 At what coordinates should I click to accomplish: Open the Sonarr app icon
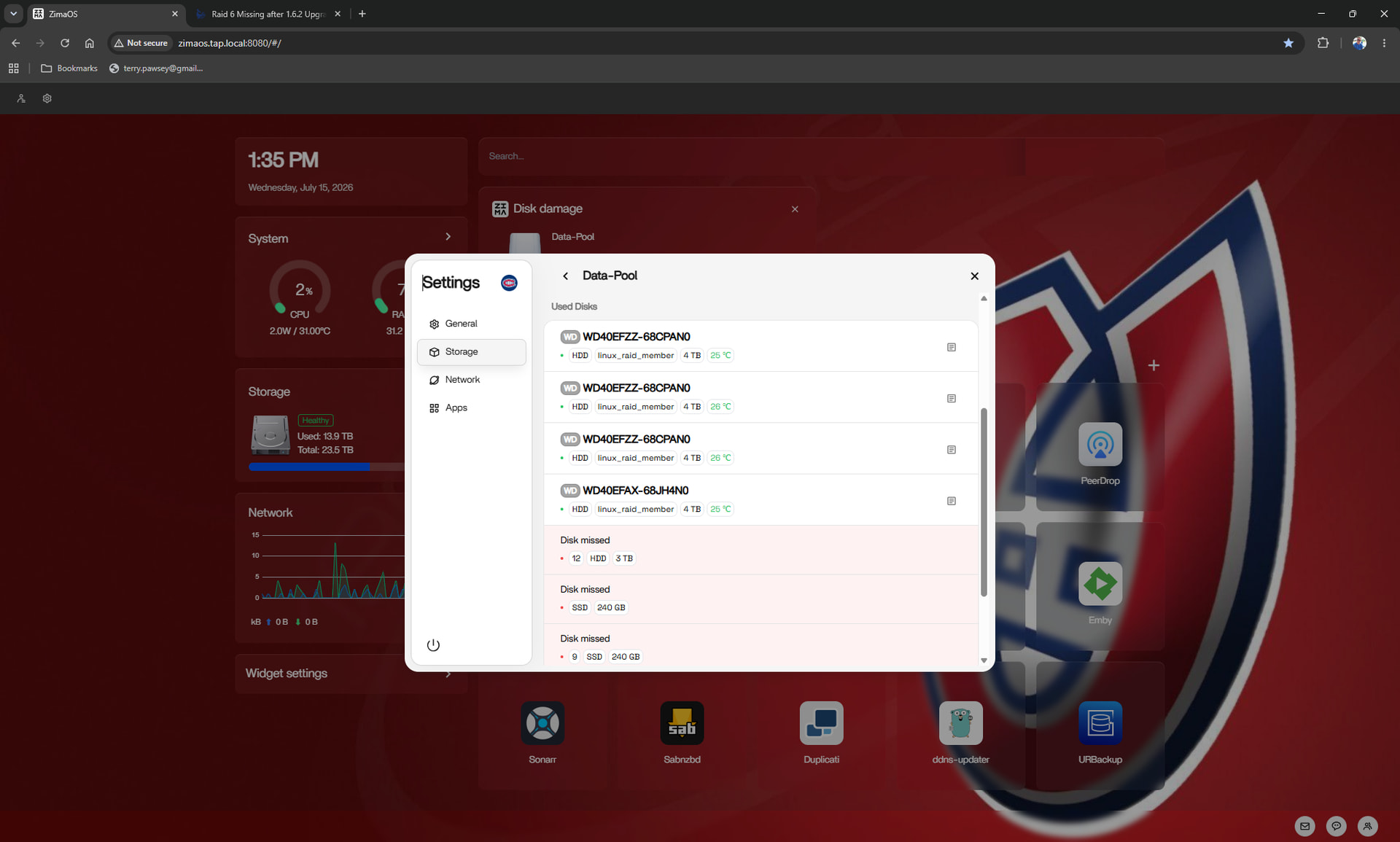click(542, 722)
